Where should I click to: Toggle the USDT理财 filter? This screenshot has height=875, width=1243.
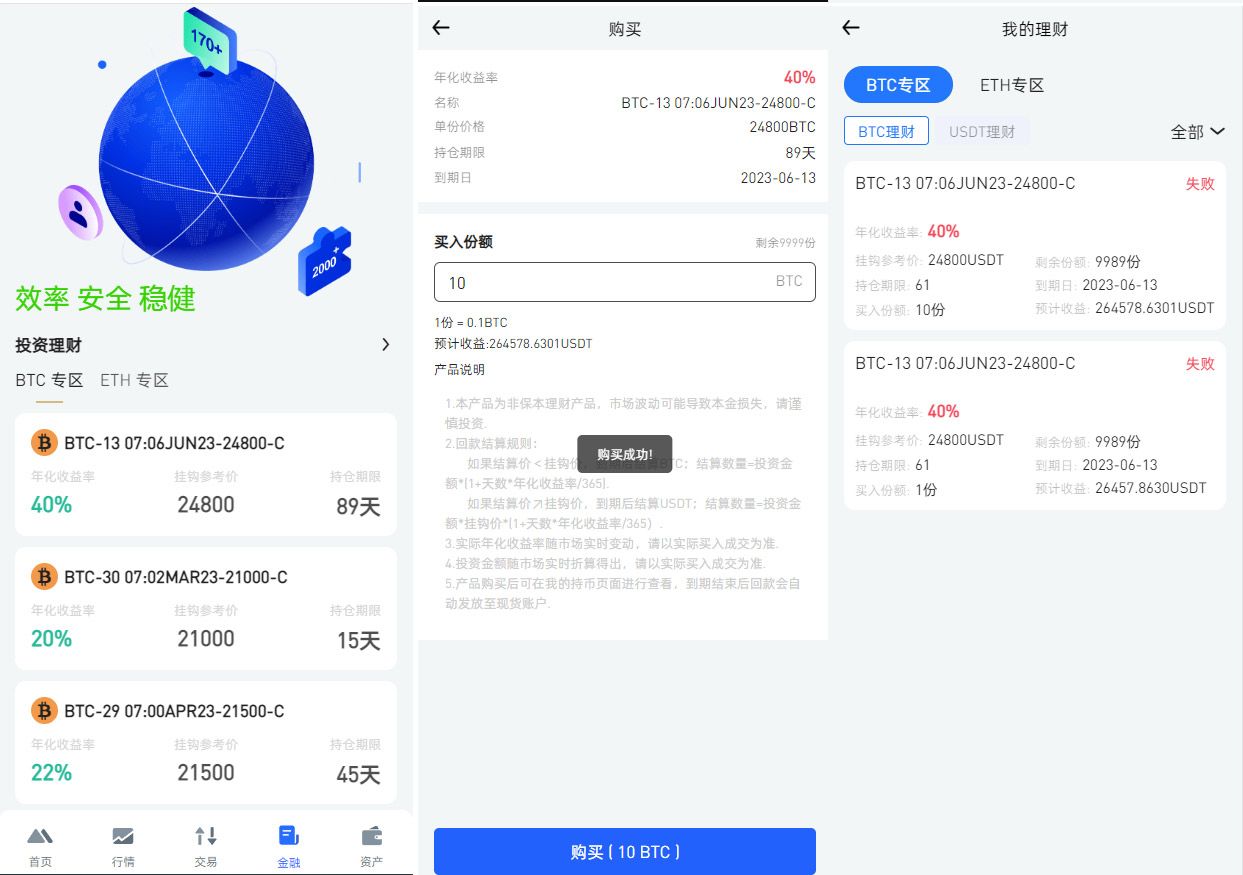pos(982,131)
